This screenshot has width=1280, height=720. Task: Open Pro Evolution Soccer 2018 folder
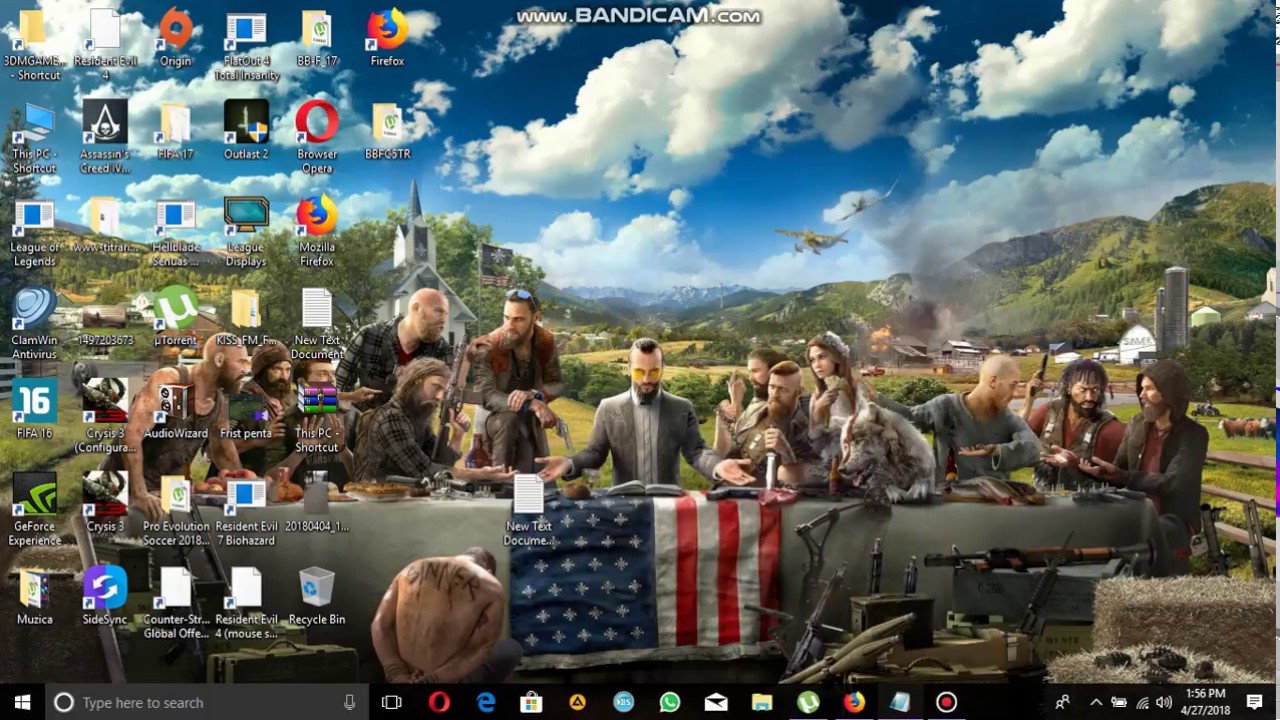[175, 510]
